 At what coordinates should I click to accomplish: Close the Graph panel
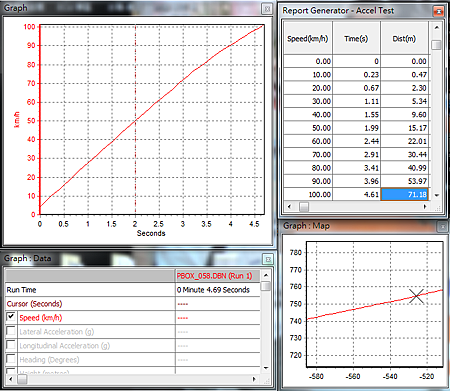pos(267,9)
